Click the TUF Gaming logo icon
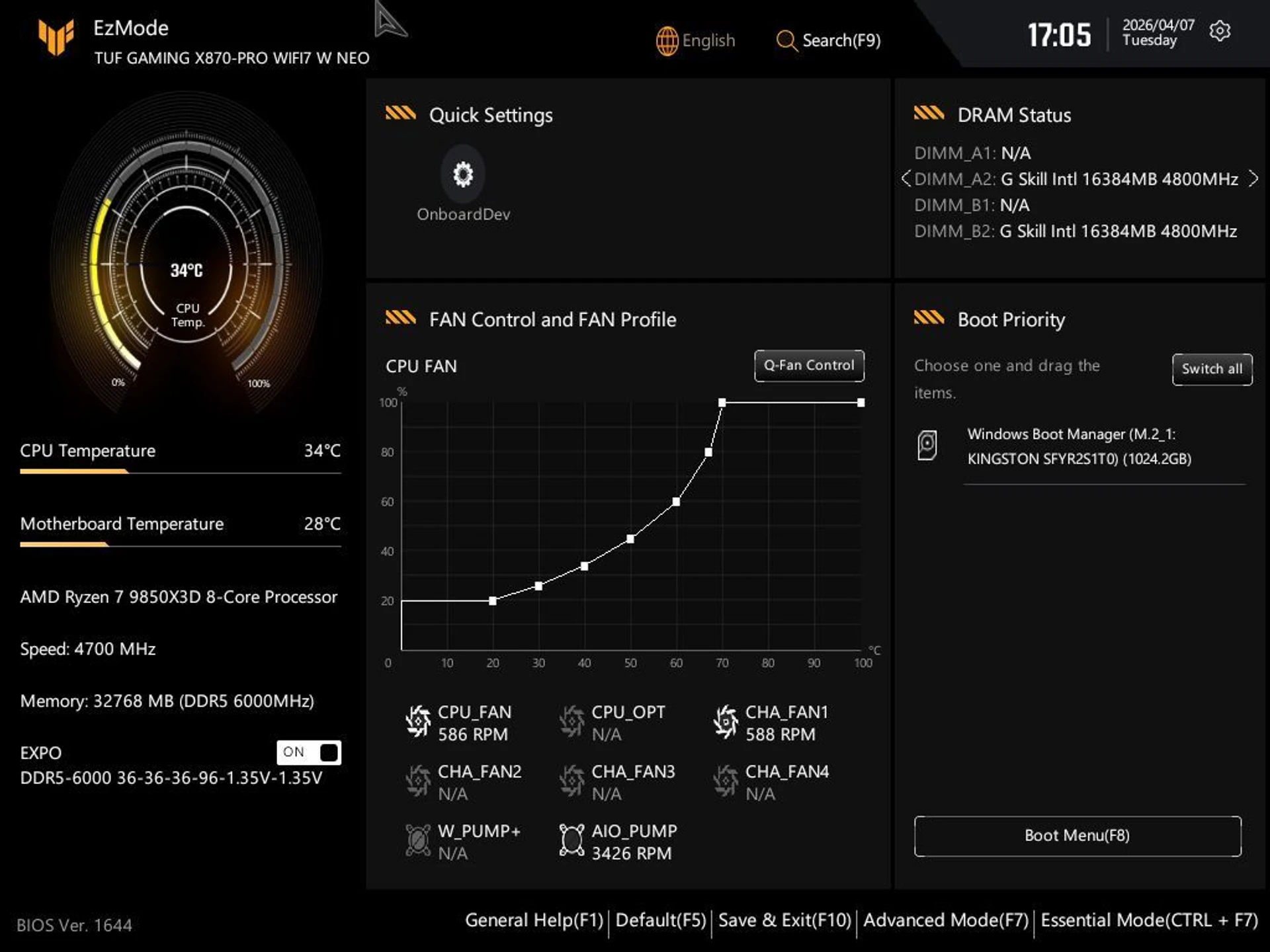The height and width of the screenshot is (952, 1270). coord(56,36)
